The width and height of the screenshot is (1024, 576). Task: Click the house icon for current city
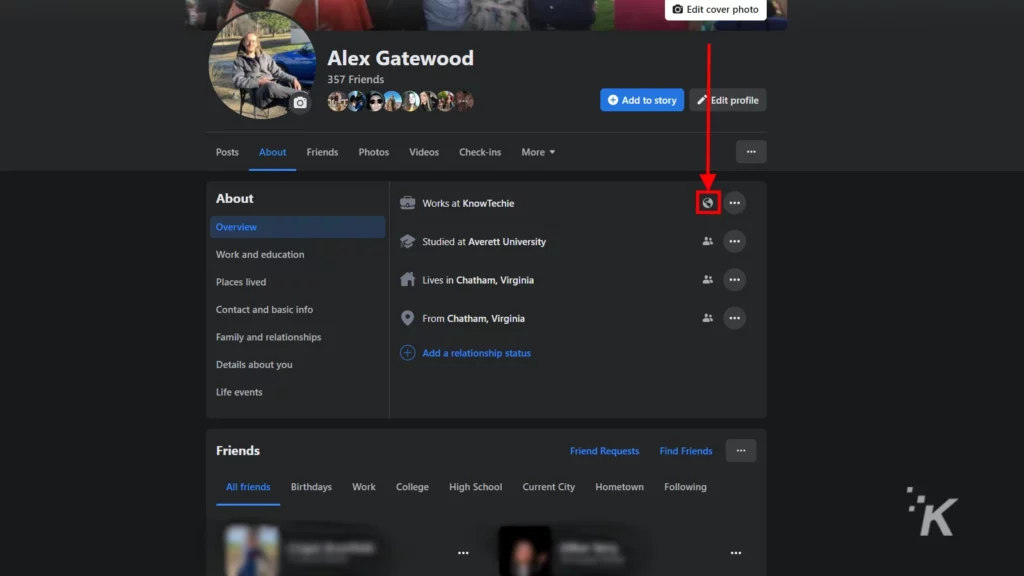coord(407,280)
